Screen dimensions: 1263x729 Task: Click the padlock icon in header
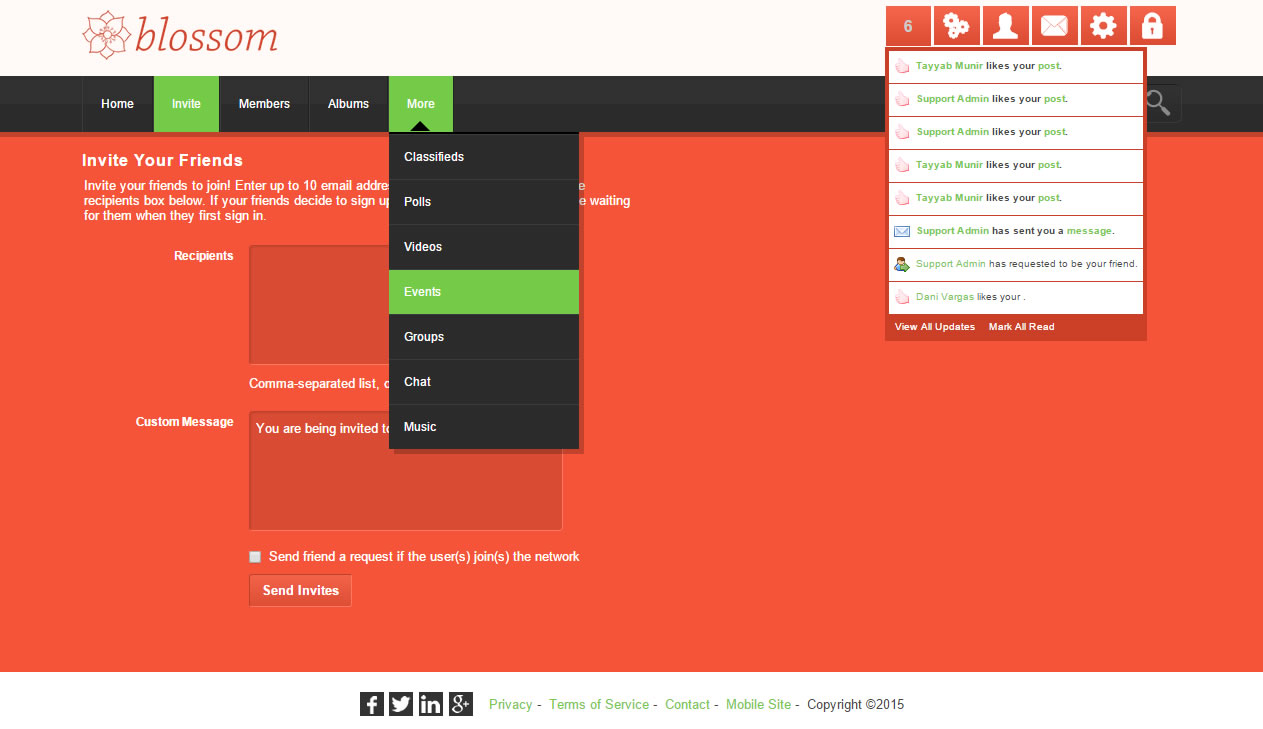point(1152,26)
